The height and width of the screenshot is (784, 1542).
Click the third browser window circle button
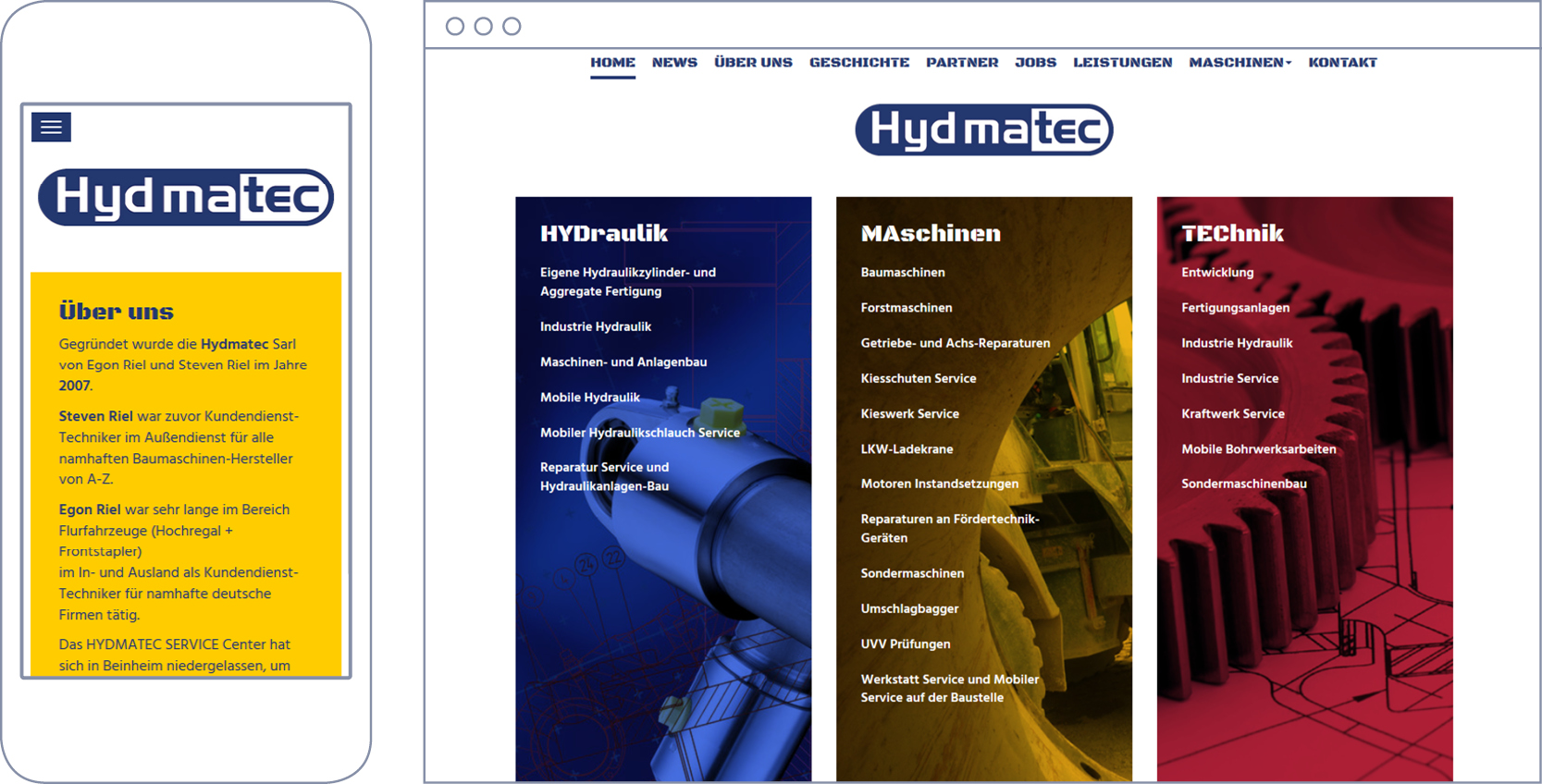pos(512,26)
